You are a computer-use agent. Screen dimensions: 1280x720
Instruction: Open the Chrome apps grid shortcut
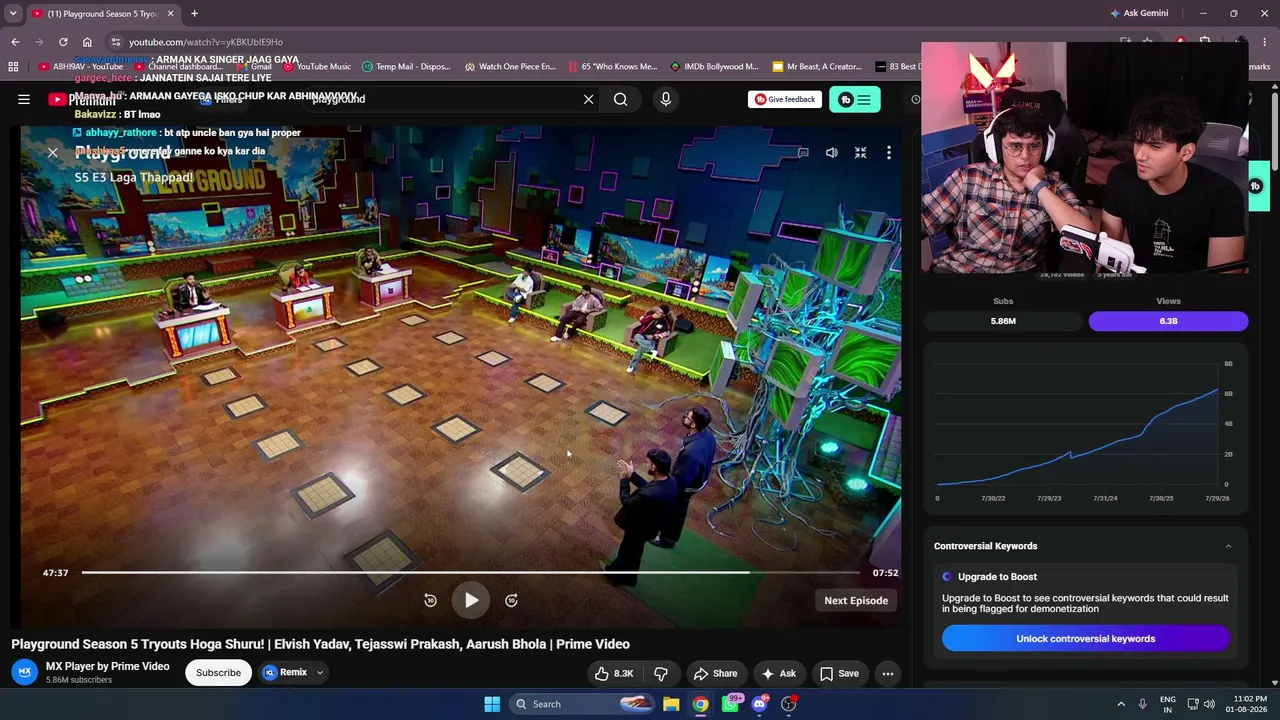coord(13,67)
